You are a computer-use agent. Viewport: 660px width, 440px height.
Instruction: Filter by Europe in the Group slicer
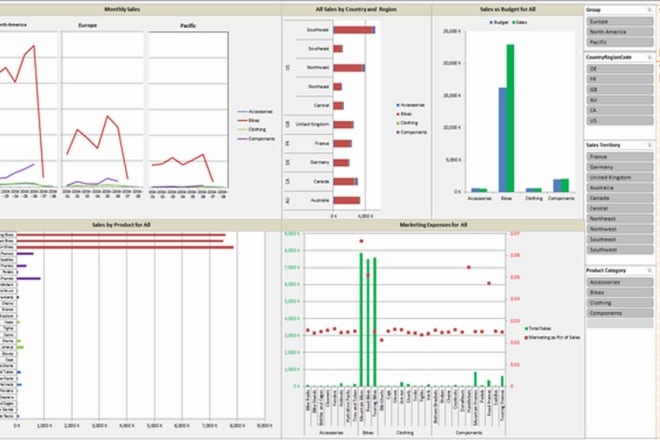click(x=620, y=21)
